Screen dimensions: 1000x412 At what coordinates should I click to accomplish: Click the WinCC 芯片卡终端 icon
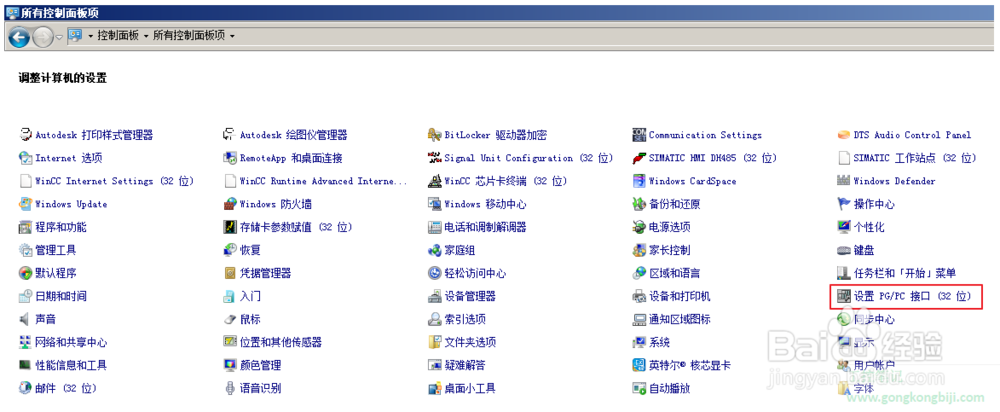click(x=434, y=181)
